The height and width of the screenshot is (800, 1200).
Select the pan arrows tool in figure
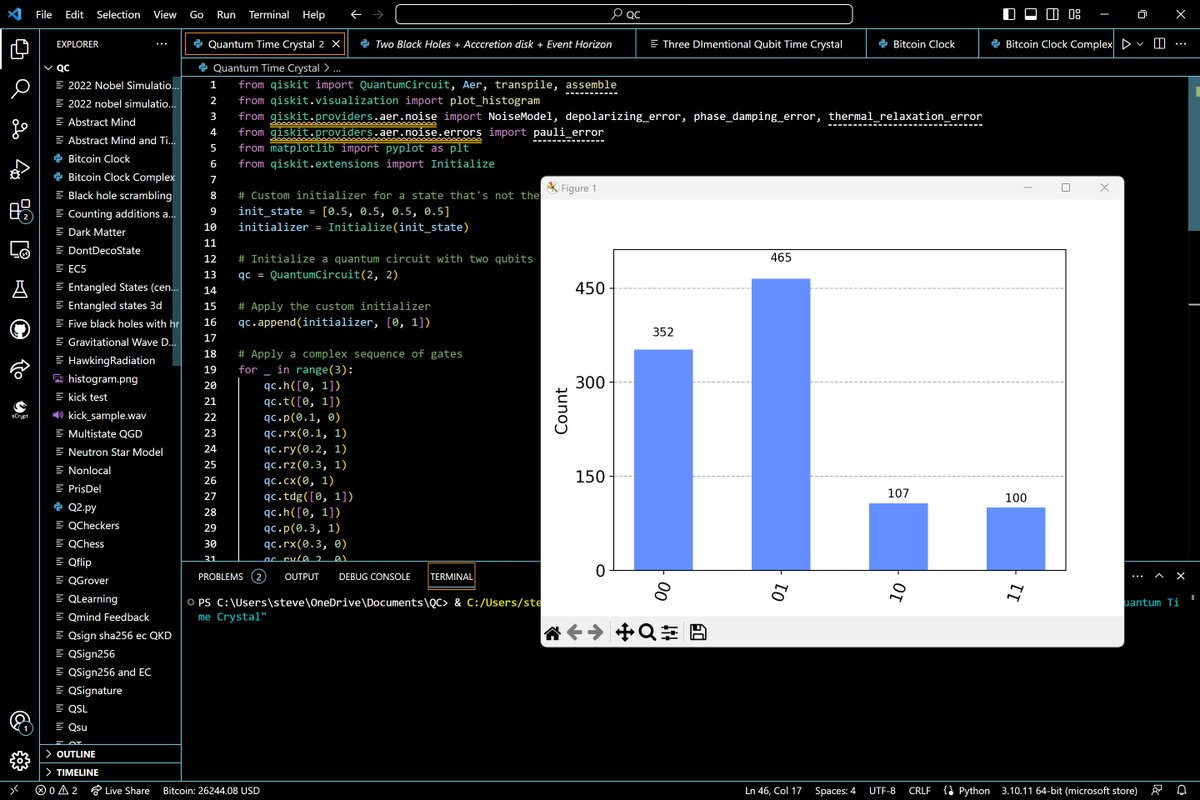pos(624,632)
